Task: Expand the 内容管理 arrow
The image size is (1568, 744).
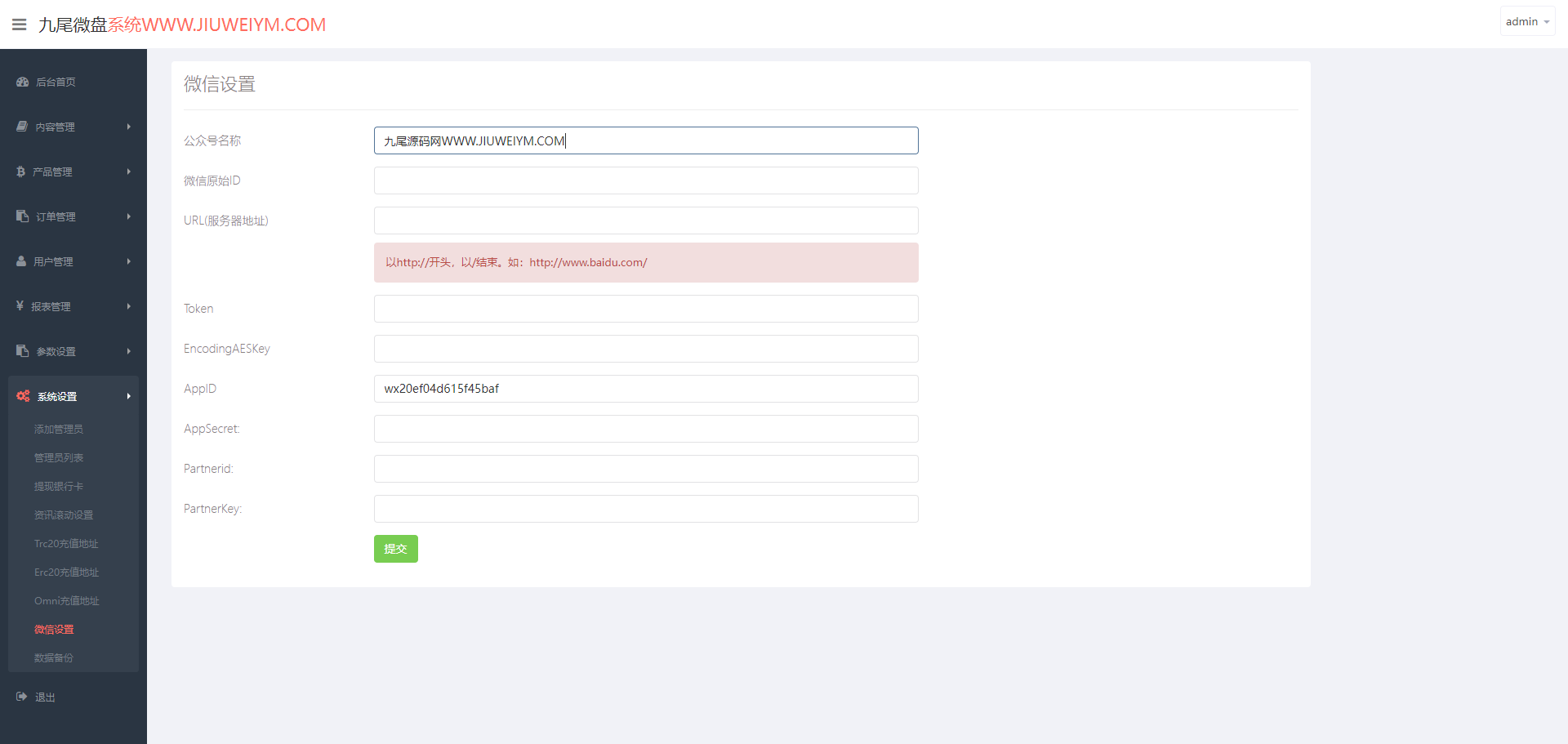Action: tap(129, 127)
